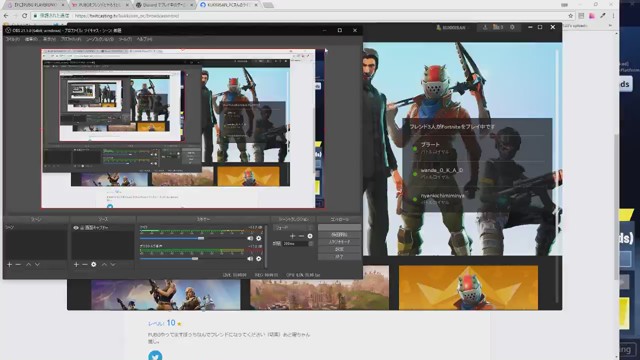Open gear settings for マイク mixer channel

pyautogui.click(x=258, y=238)
